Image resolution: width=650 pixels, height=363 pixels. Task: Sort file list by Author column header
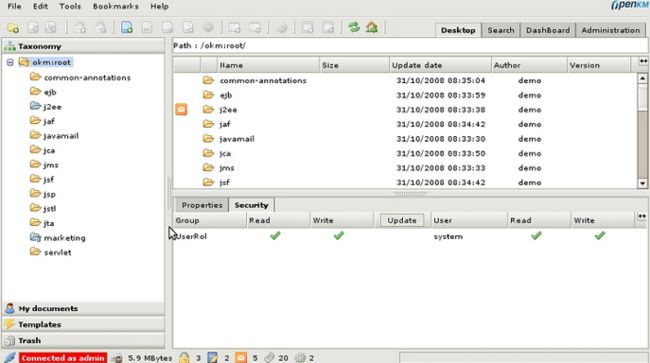coord(529,65)
